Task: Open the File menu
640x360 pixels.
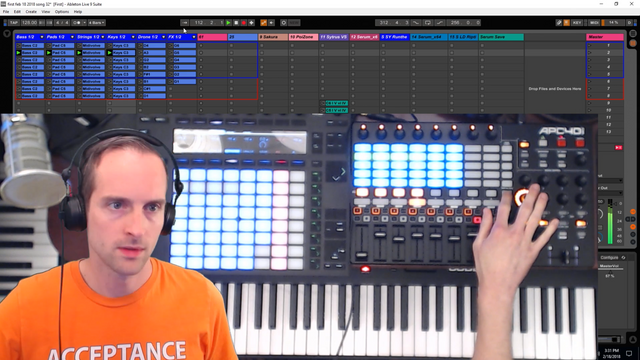Action: (6, 12)
